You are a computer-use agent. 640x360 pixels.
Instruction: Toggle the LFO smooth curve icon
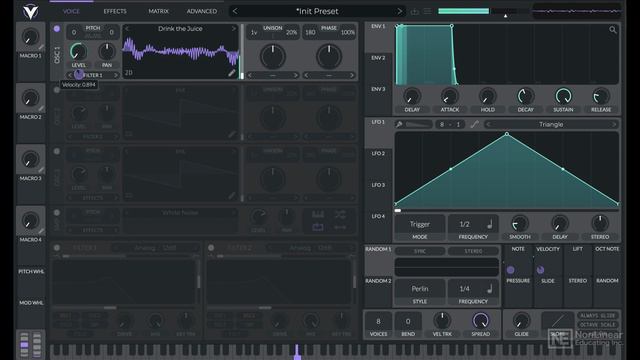coord(474,124)
